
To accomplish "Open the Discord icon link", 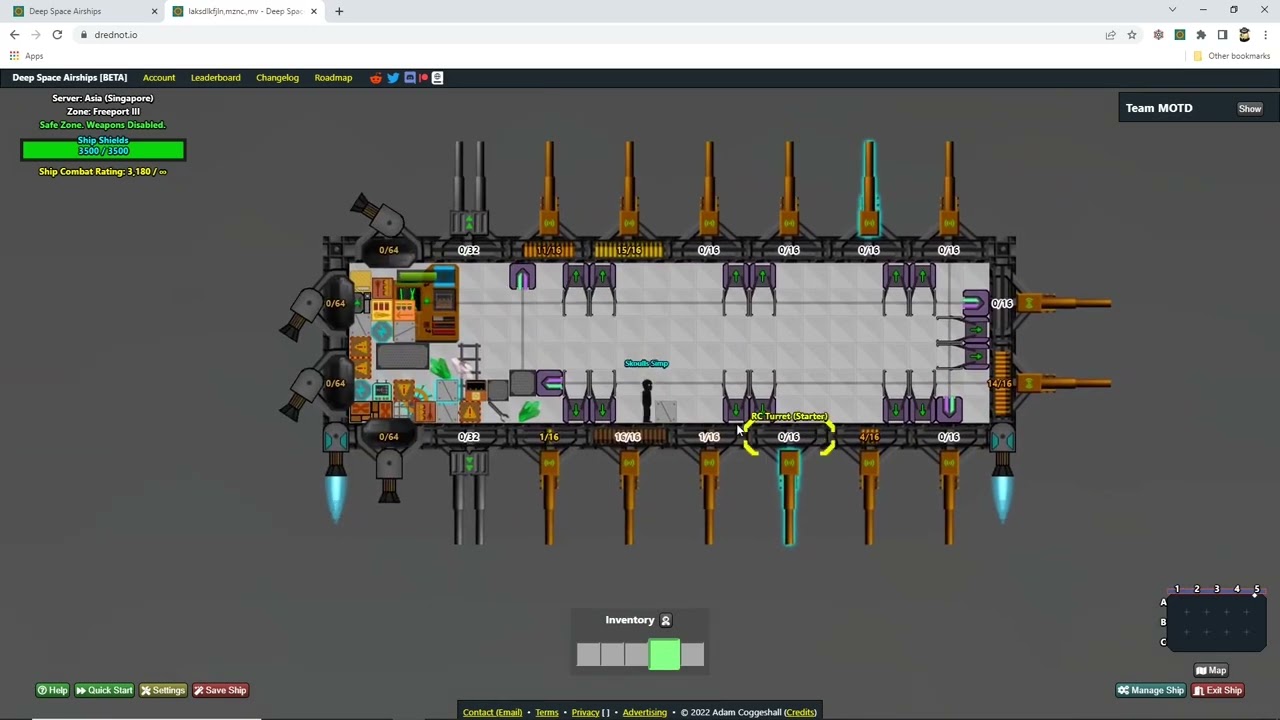I will point(409,78).
